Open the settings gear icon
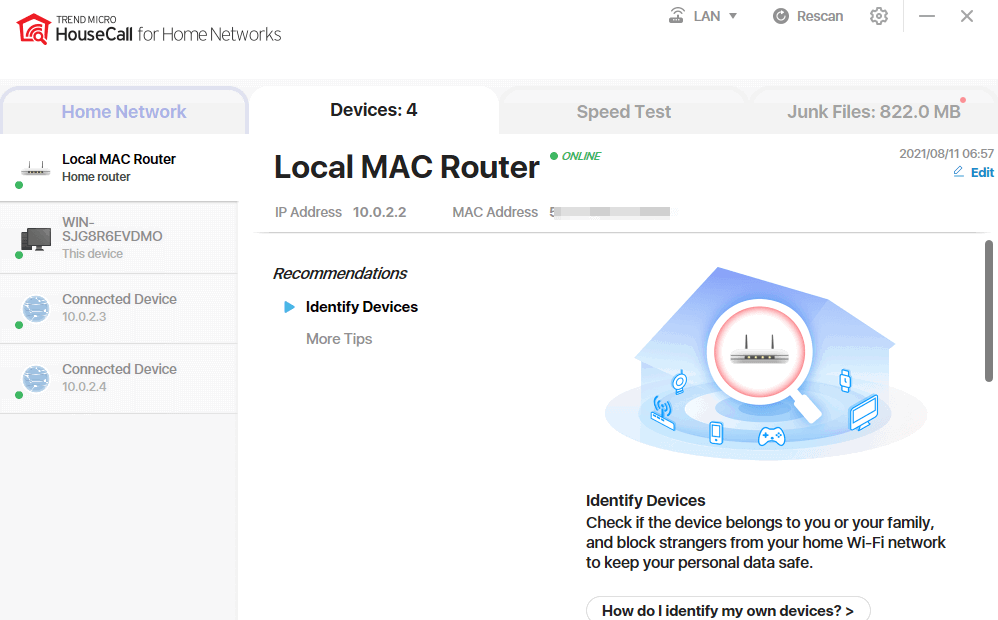998x620 pixels. click(x=879, y=16)
